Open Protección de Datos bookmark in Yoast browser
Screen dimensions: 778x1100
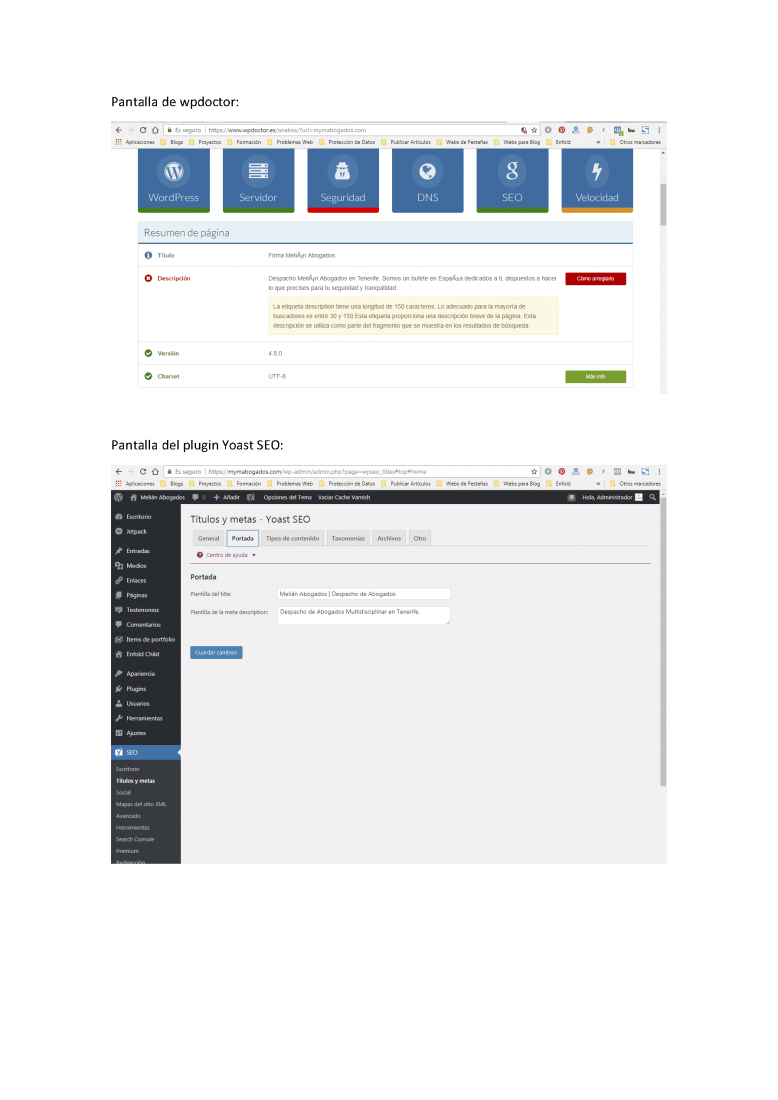(x=347, y=484)
